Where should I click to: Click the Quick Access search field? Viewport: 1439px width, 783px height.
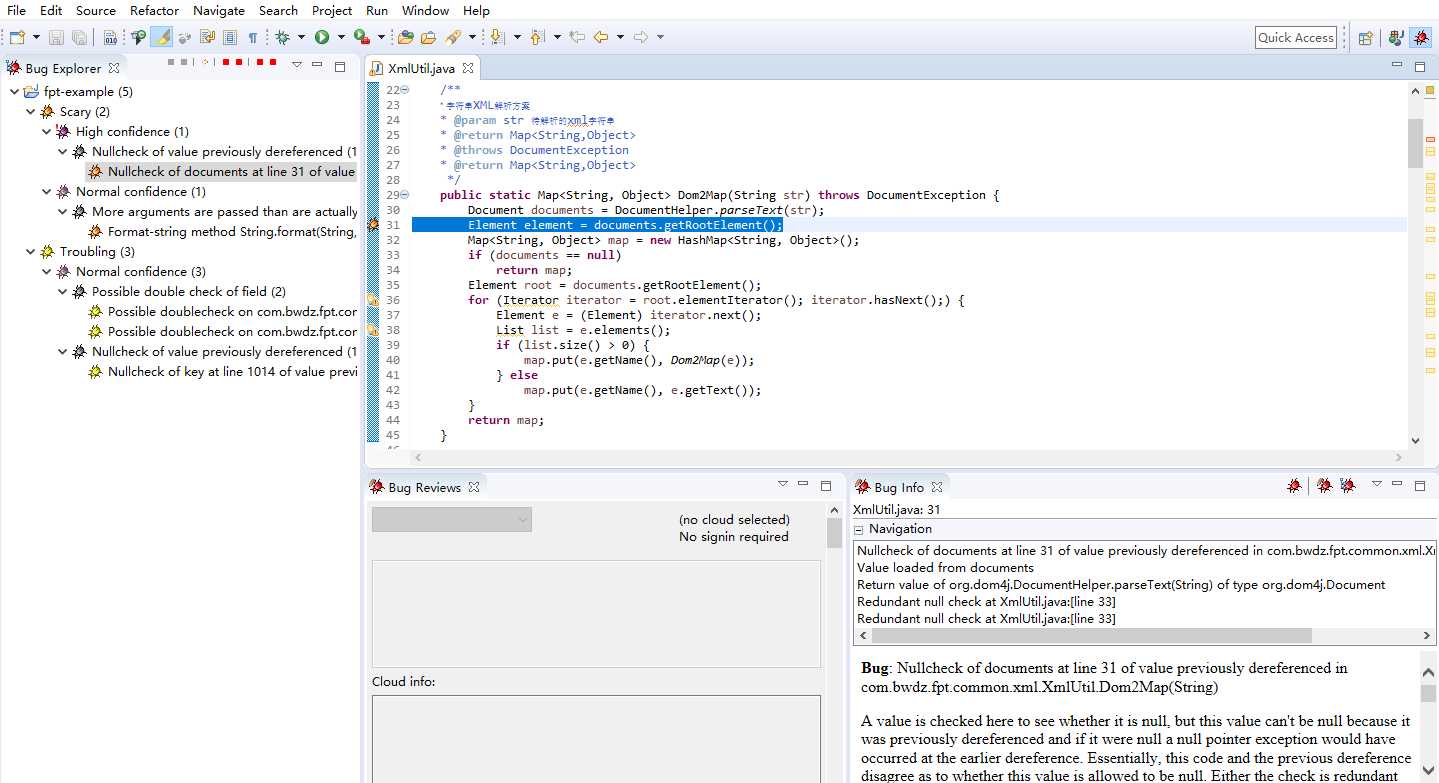(1296, 37)
